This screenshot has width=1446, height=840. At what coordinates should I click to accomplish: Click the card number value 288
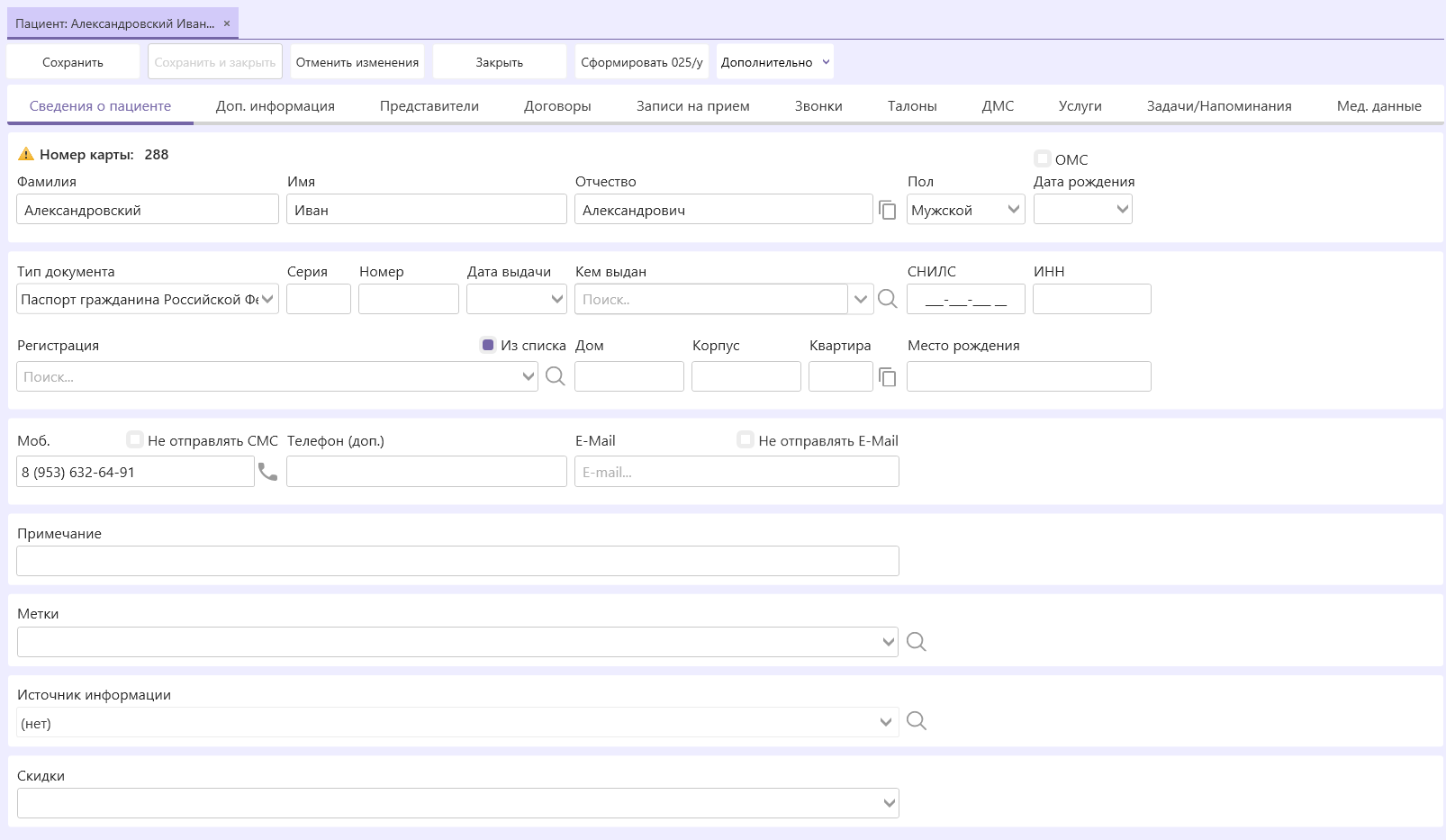[x=157, y=154]
